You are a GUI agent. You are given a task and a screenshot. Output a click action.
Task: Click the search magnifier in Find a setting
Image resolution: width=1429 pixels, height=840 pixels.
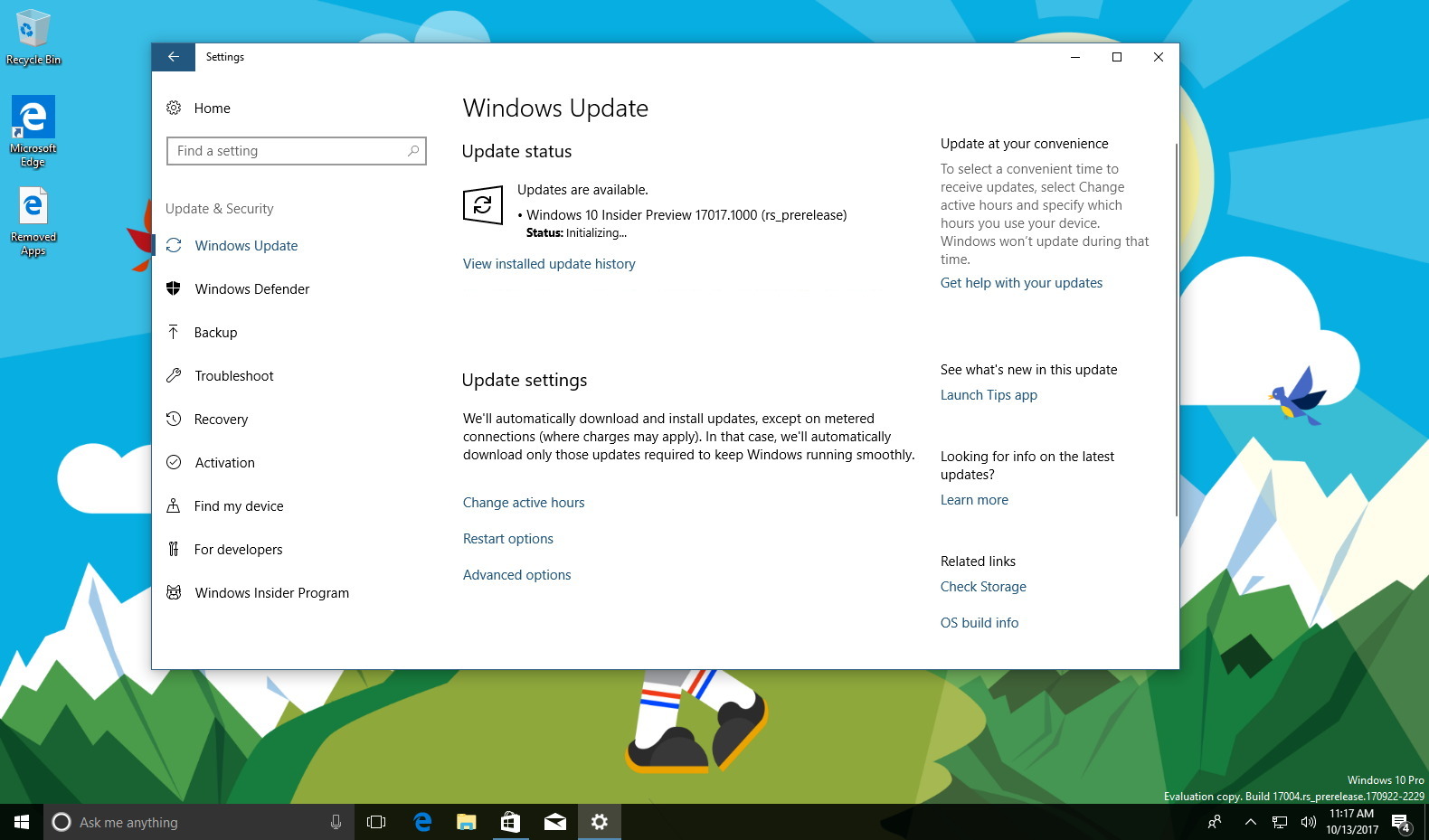pos(413,151)
